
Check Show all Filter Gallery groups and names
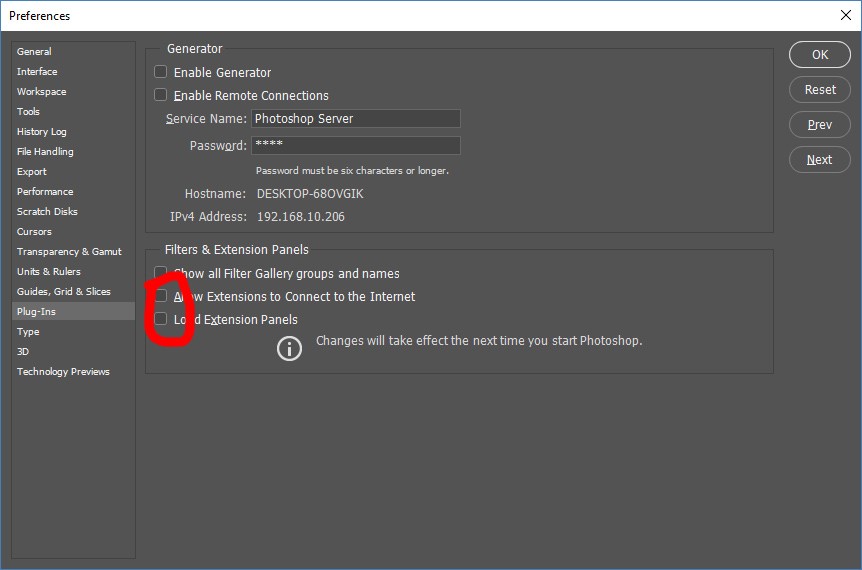[161, 273]
